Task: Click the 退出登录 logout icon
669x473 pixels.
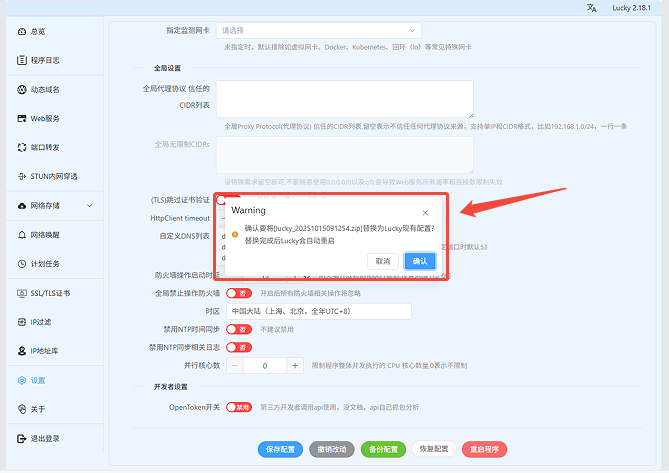Action: coord(23,438)
